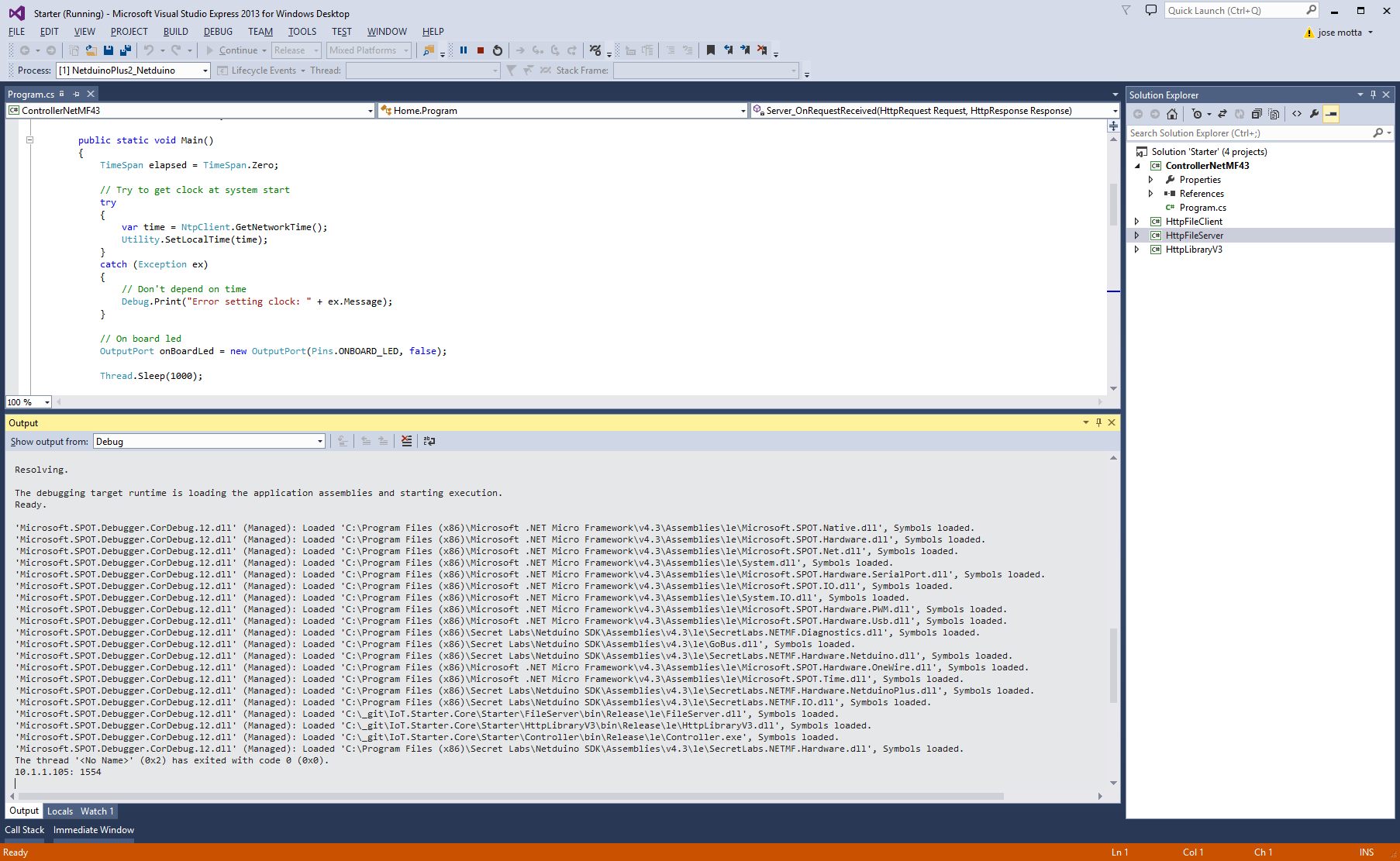Clear all bookmarks icon

762,50
